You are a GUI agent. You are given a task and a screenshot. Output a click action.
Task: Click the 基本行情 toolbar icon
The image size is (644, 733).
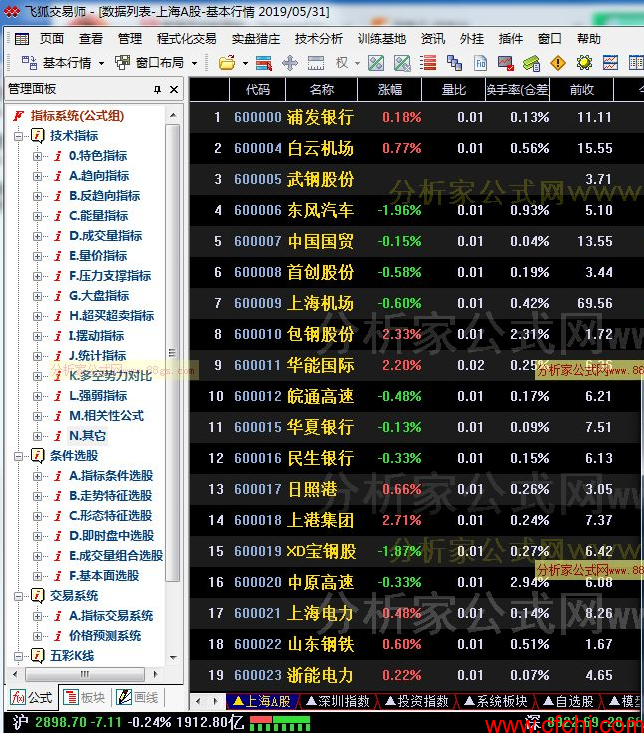[x=29, y=63]
